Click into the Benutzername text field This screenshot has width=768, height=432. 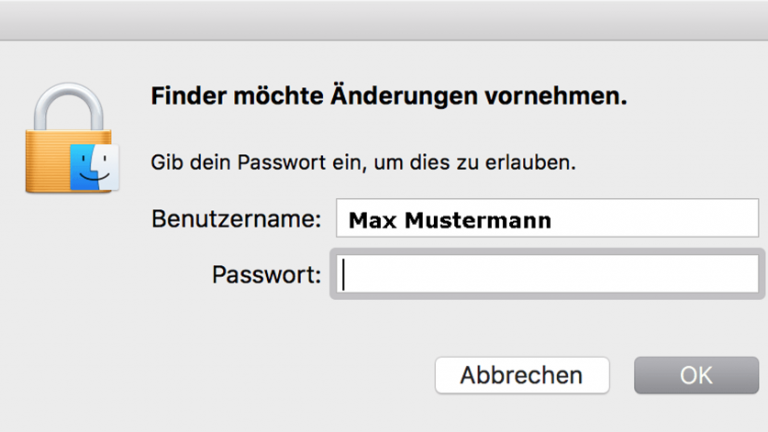tap(547, 220)
